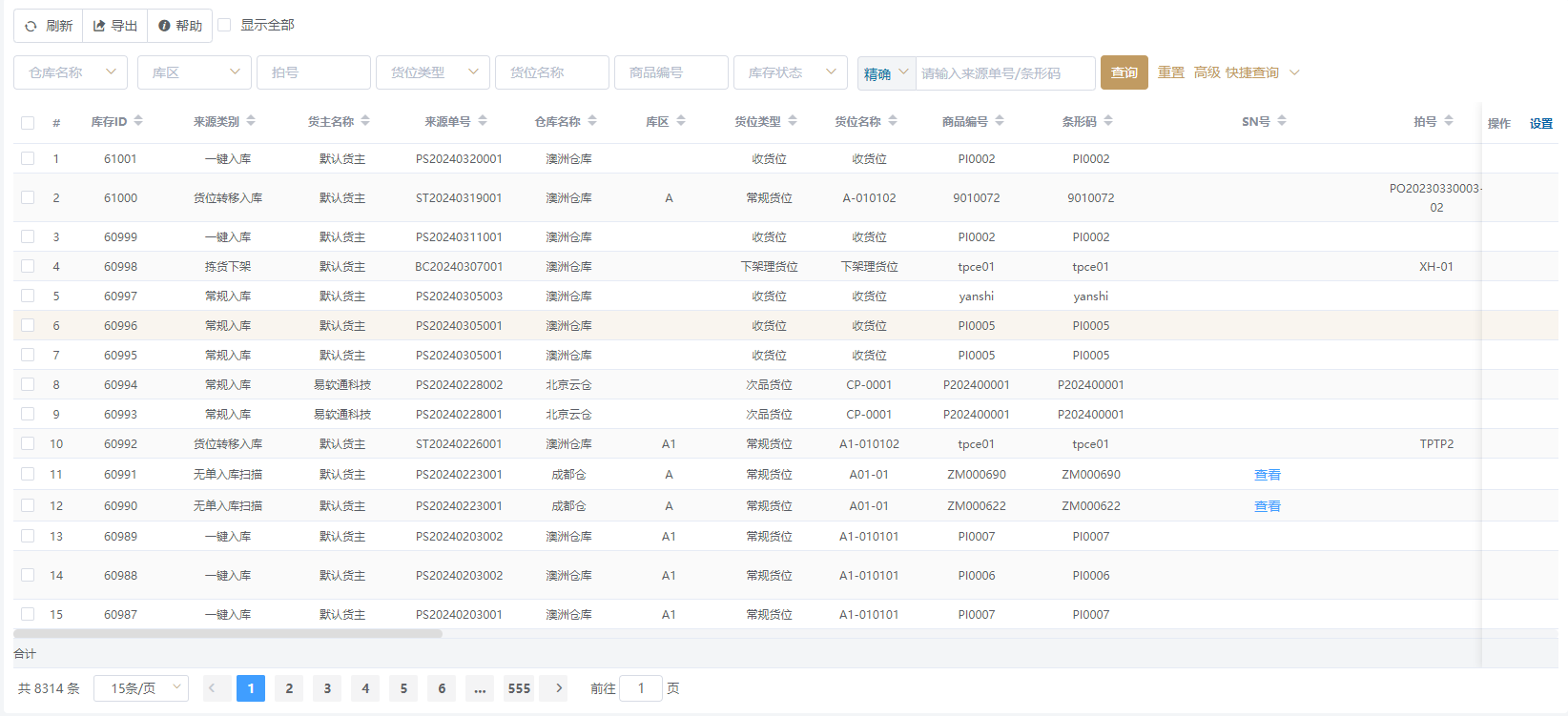Jump to page 3
The height and width of the screenshot is (716, 1568).
[x=327, y=688]
